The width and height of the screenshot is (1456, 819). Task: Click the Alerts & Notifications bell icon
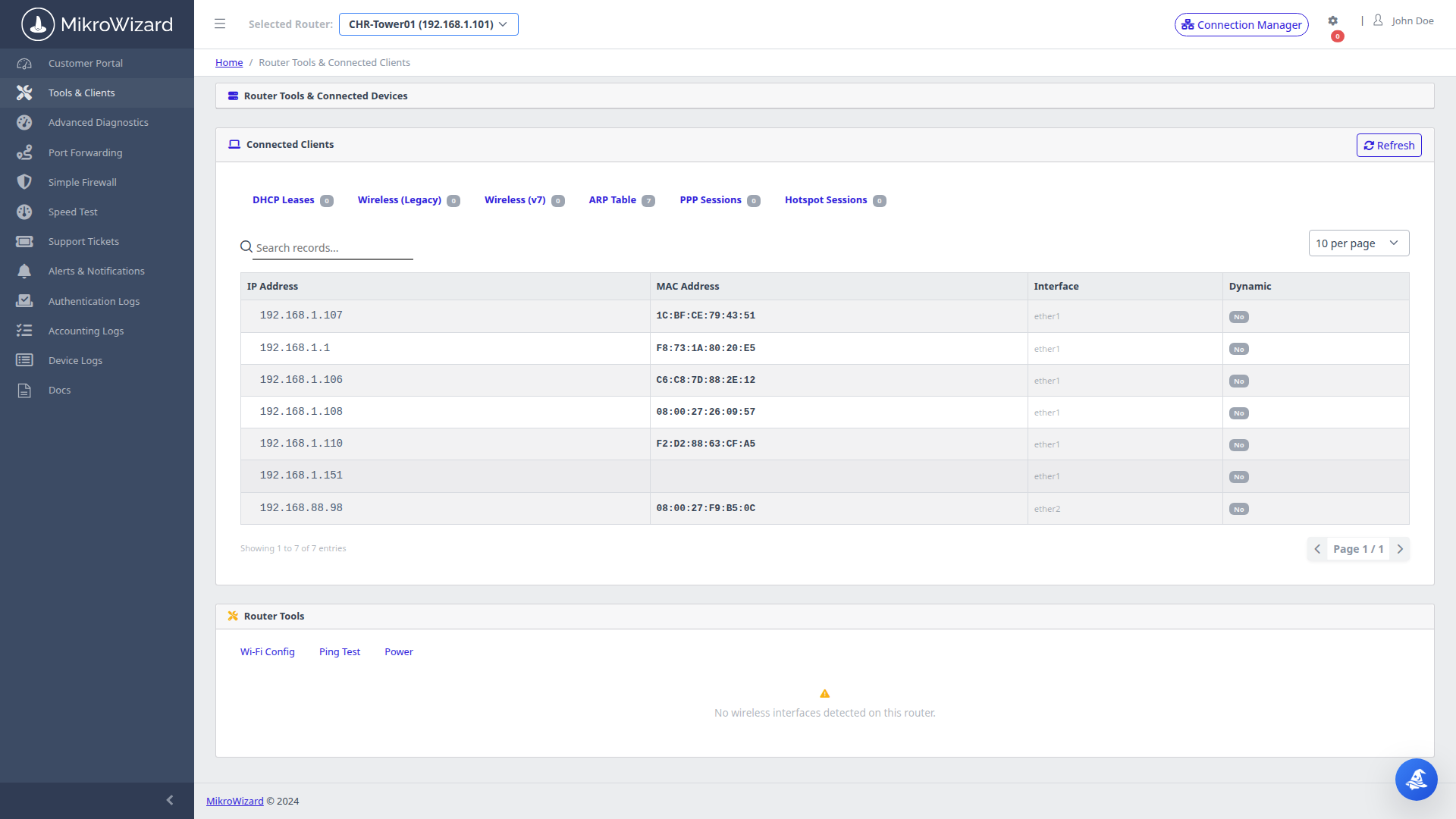tap(24, 271)
